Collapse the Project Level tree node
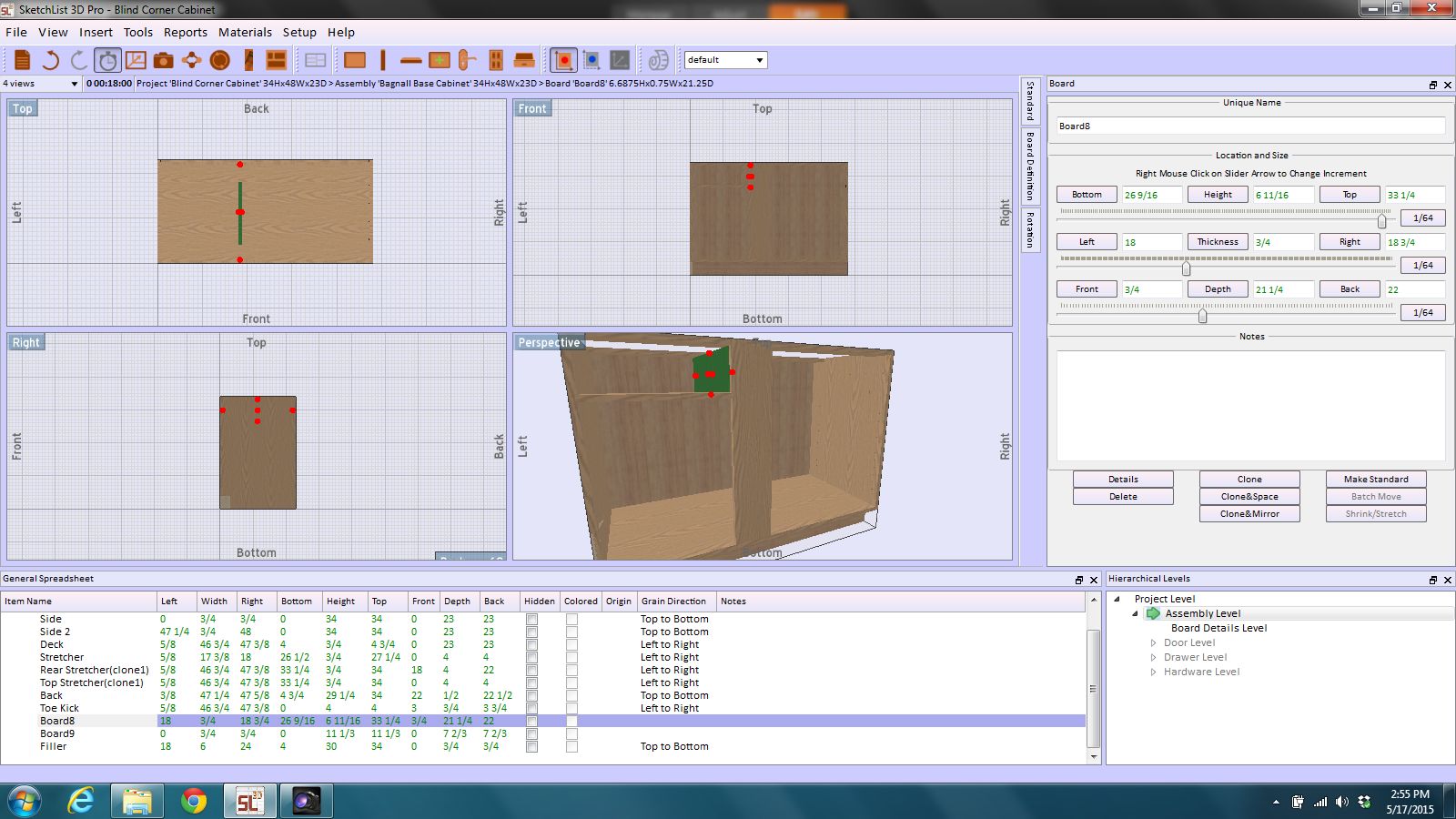Screen dimensions: 1456x819 tap(1117, 599)
